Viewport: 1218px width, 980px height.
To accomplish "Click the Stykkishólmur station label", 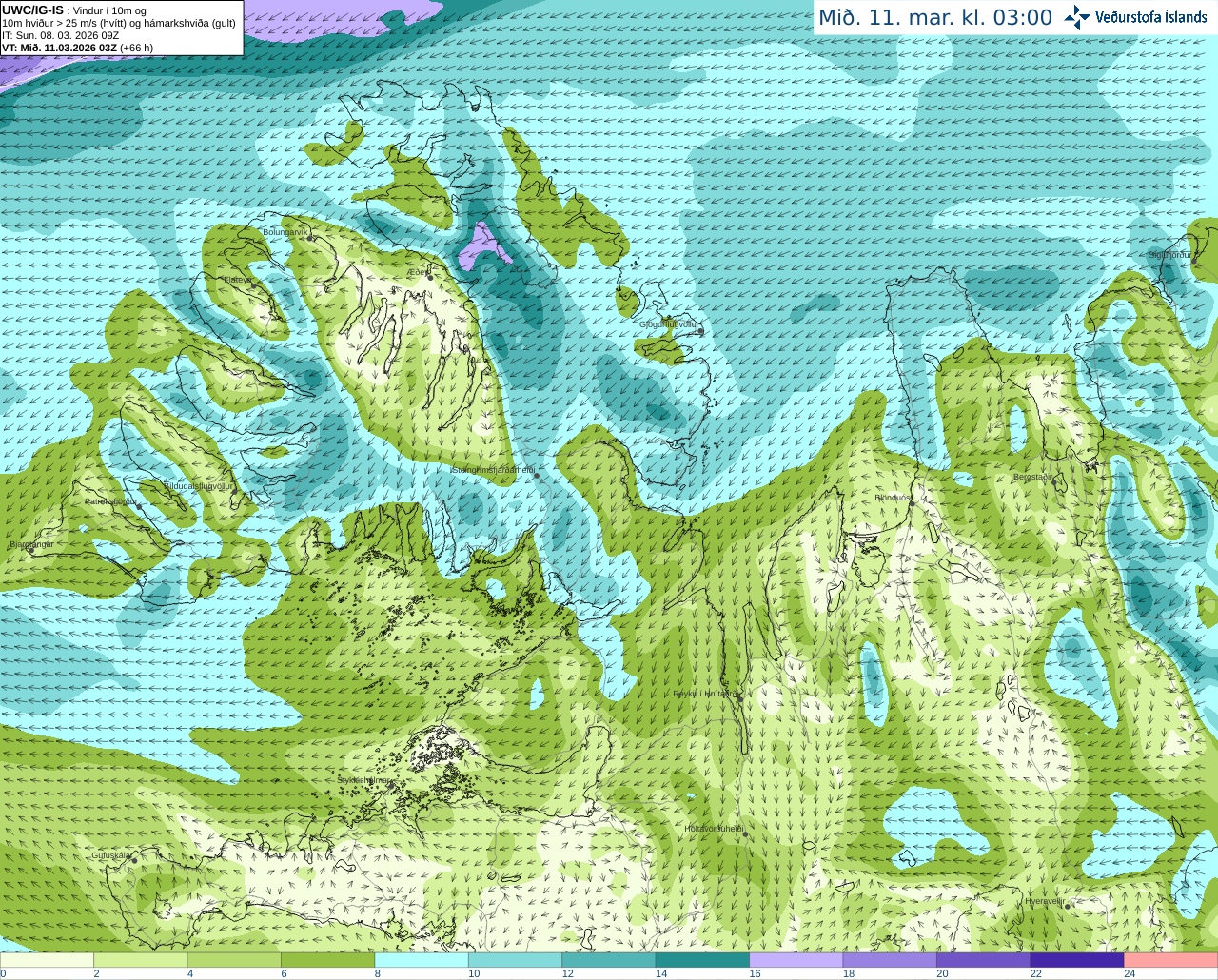I will point(363,780).
